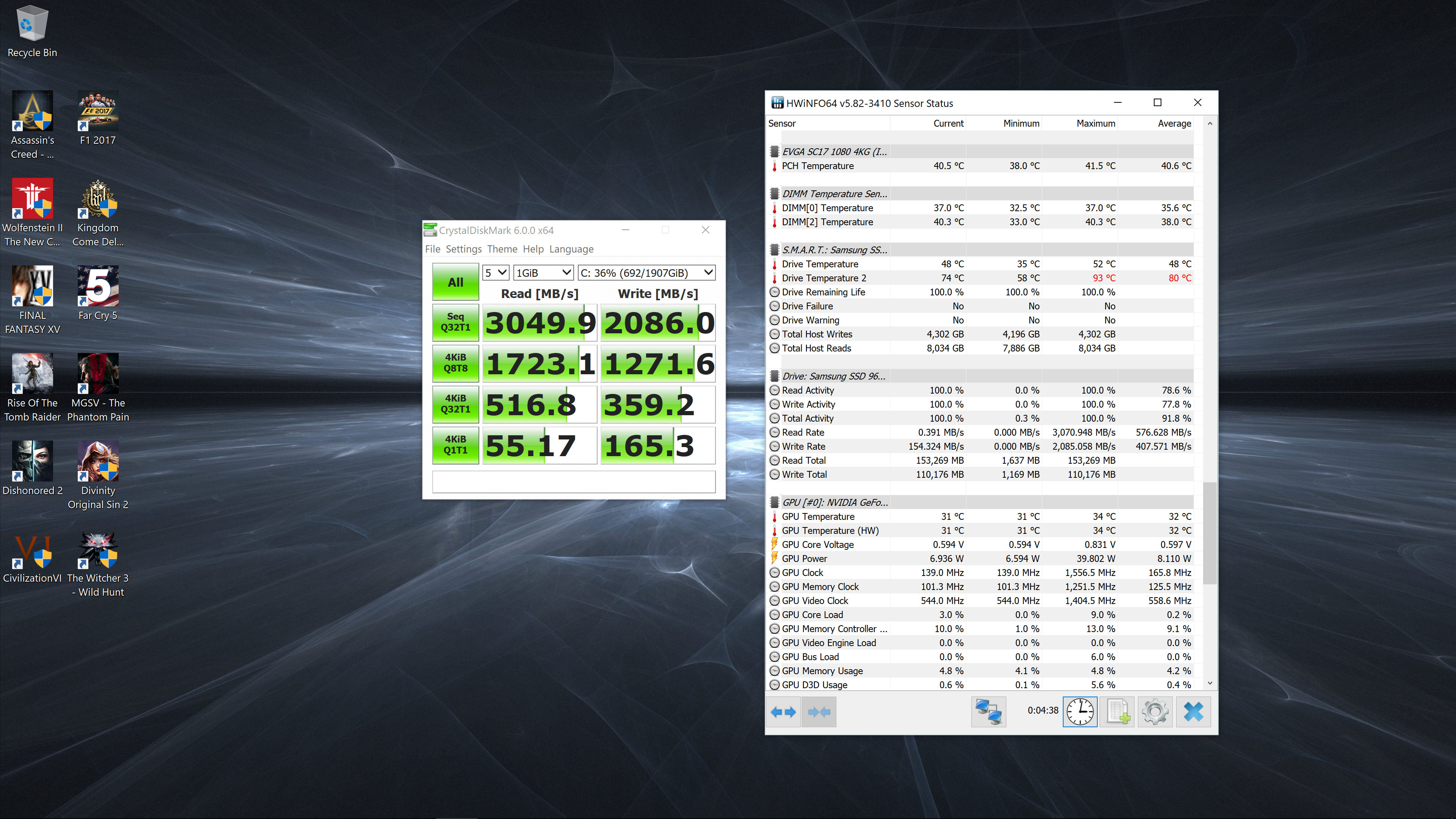Click the Maximum column header

1079,123
